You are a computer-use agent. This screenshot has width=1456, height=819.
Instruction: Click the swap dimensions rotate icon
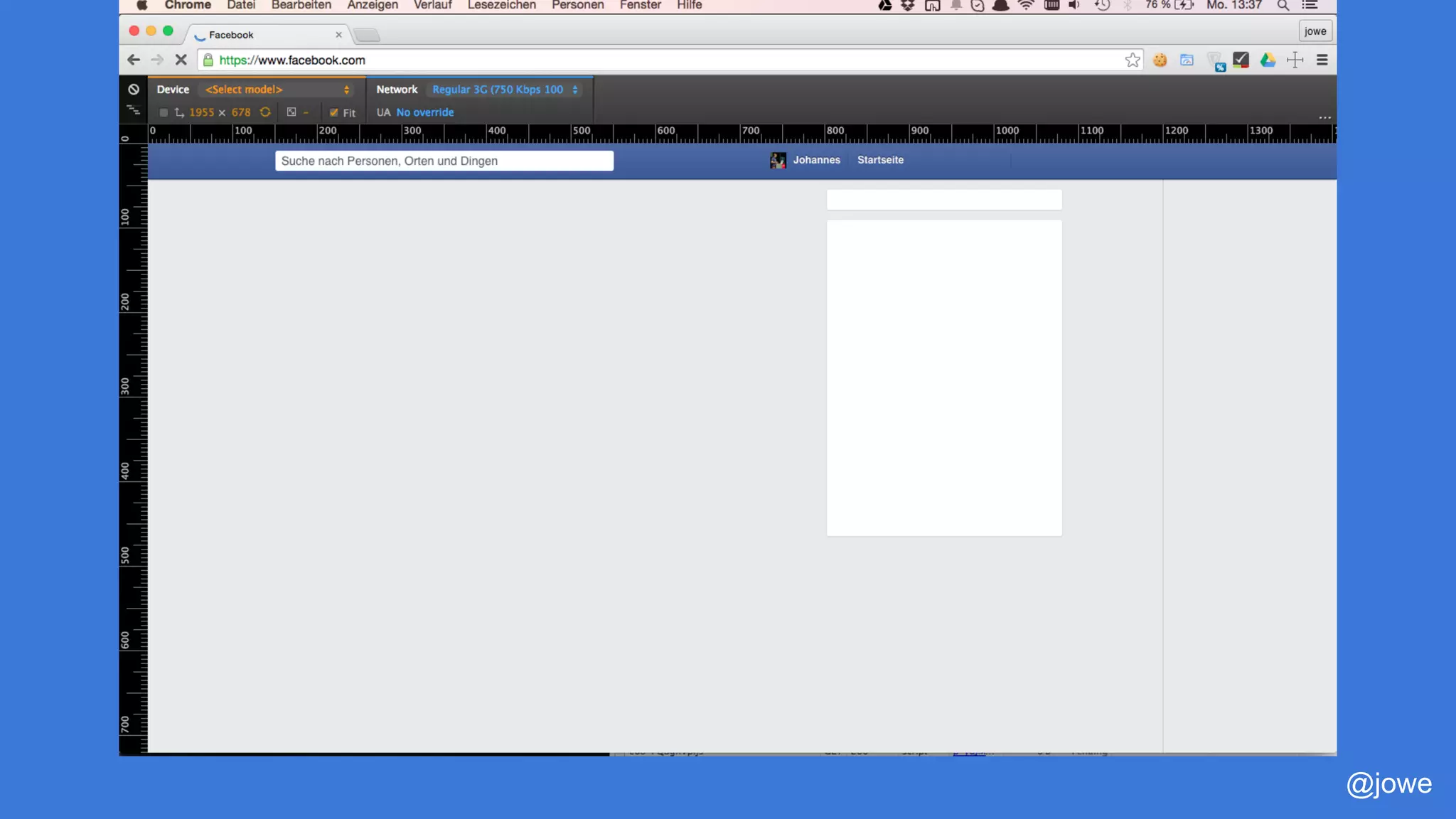[x=265, y=112]
